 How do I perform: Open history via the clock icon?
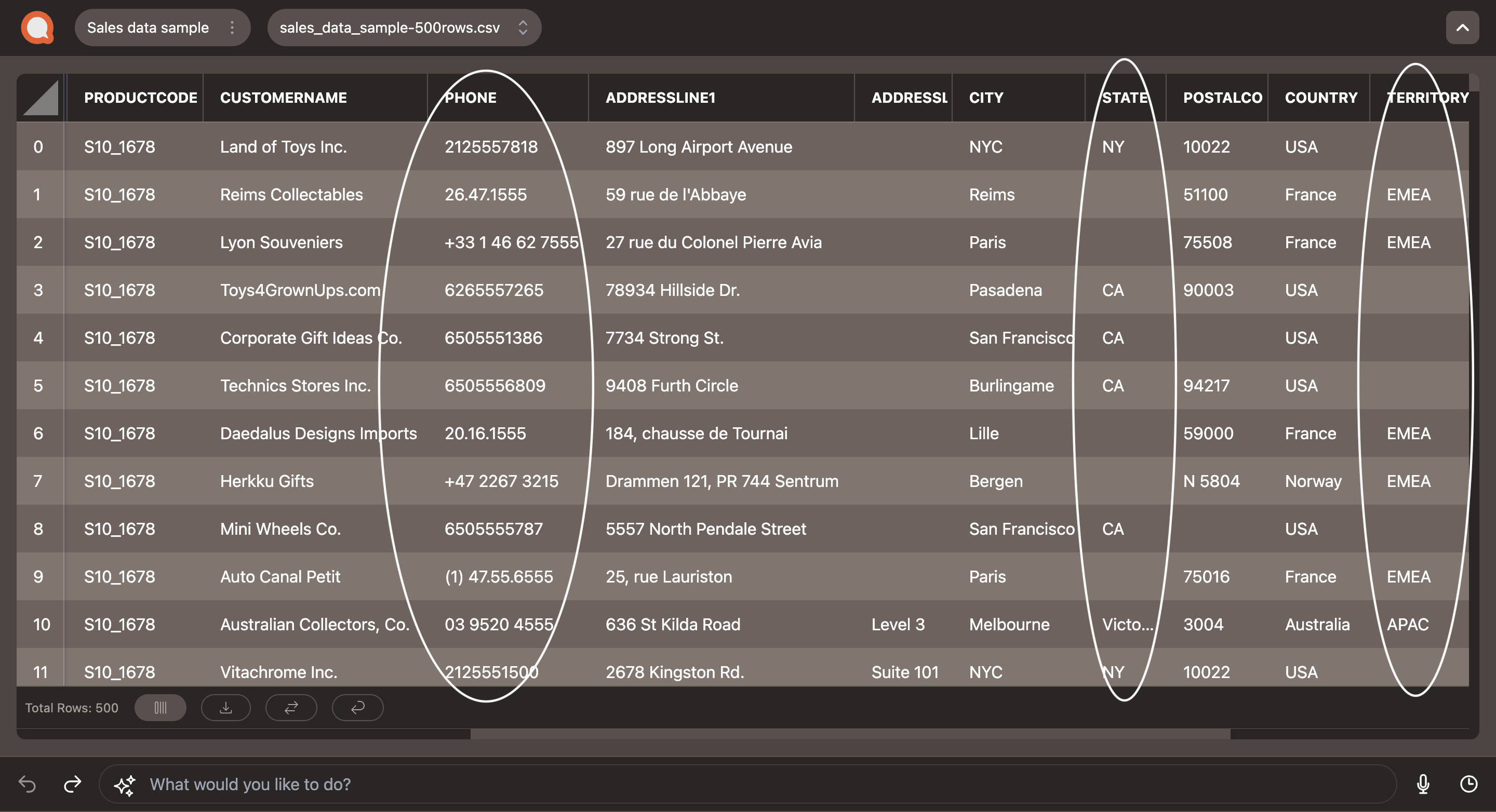click(x=1468, y=784)
